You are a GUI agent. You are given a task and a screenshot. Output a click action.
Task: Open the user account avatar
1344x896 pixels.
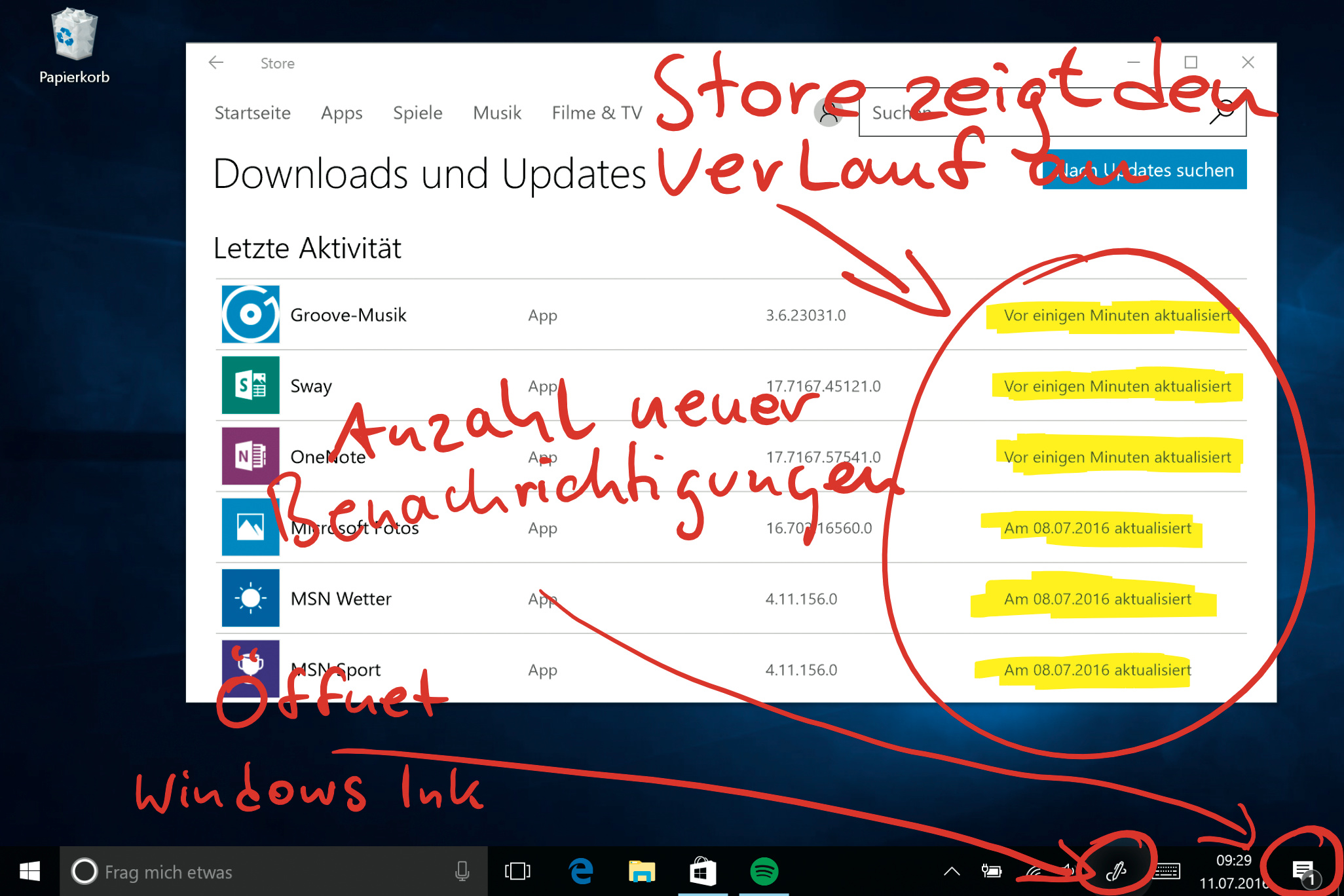829,113
